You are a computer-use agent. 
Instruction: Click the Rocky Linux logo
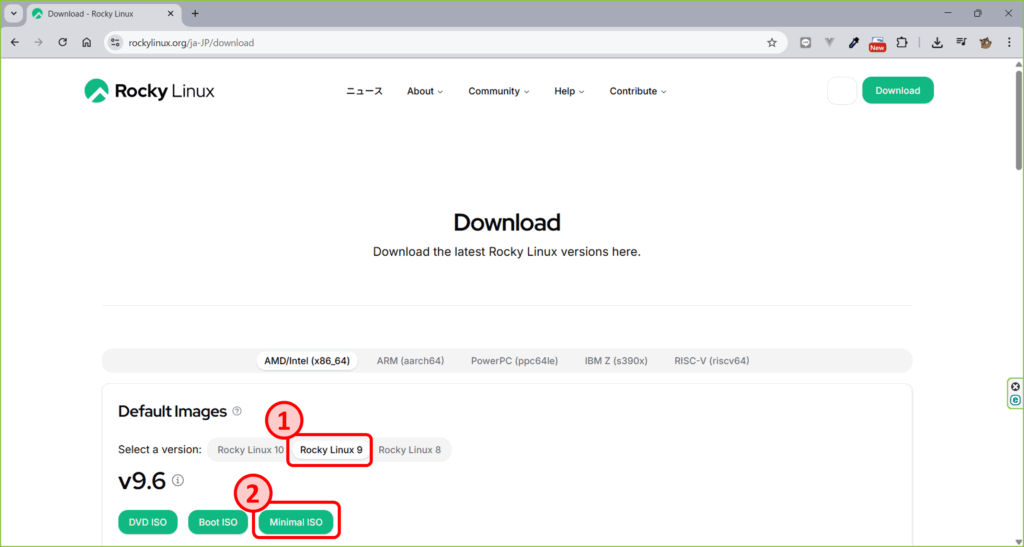pyautogui.click(x=150, y=91)
